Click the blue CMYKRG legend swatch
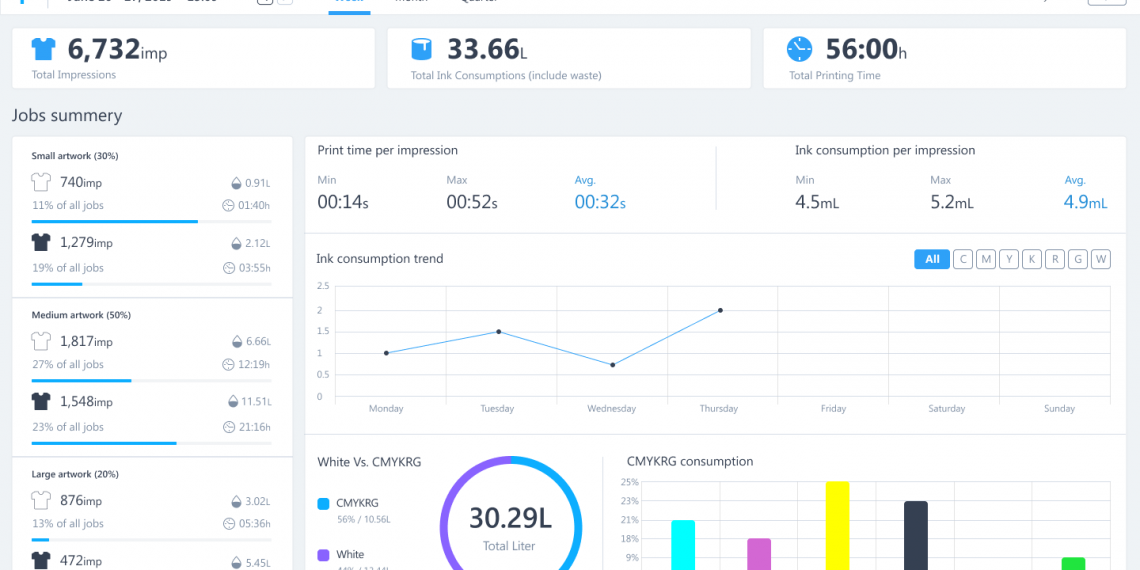Image resolution: width=1140 pixels, height=570 pixels. [x=323, y=504]
